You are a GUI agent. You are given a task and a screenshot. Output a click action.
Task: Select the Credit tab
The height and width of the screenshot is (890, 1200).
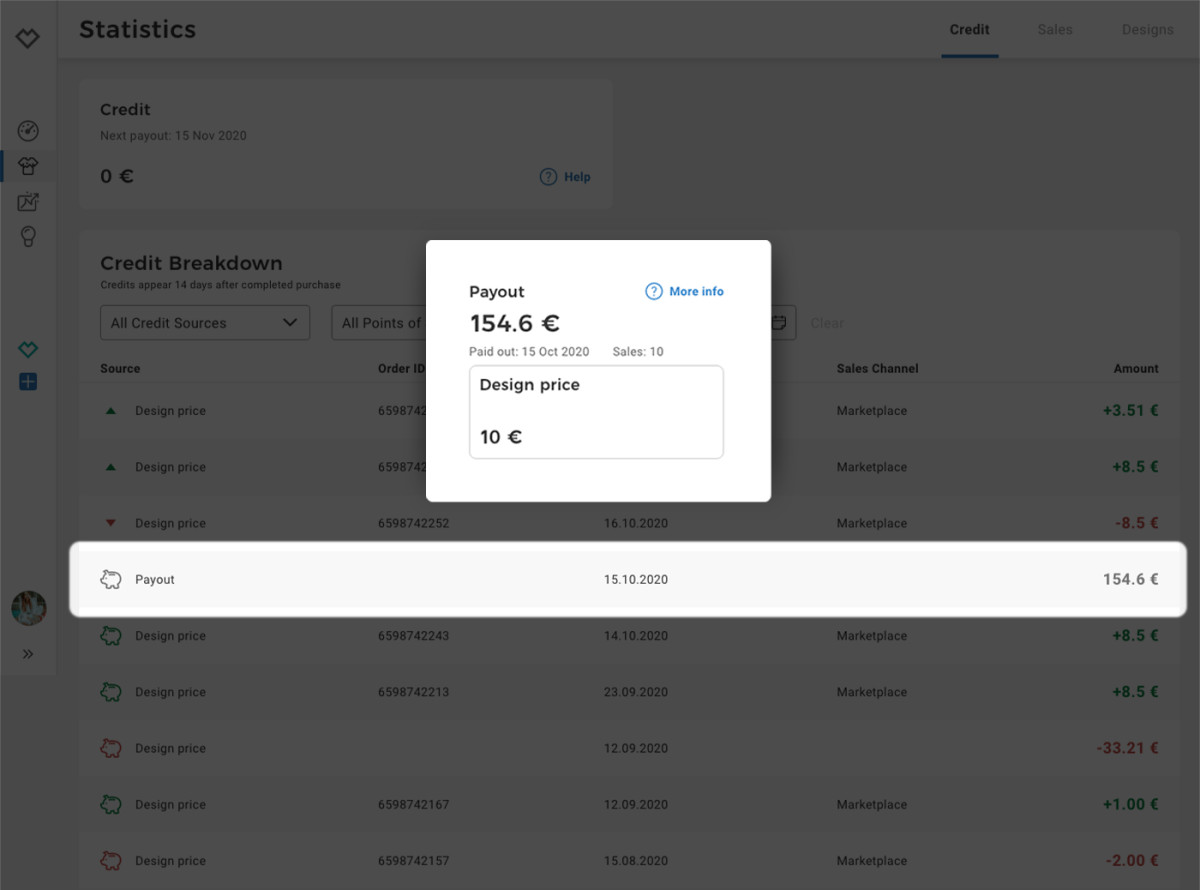pos(969,30)
